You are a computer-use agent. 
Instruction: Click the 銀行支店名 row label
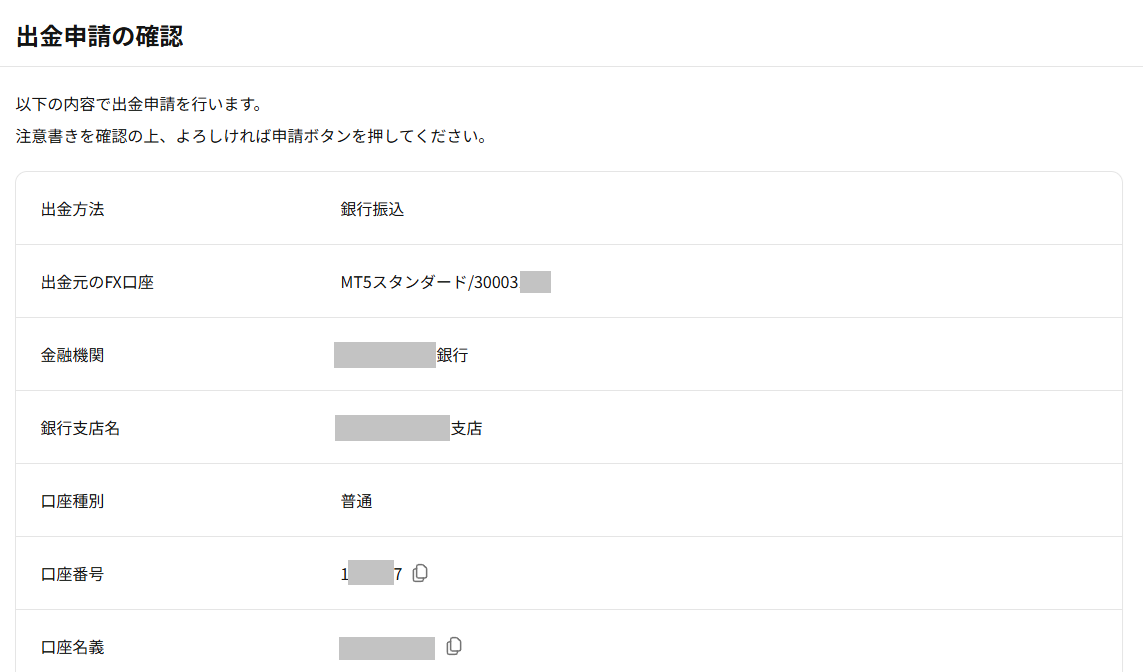[x=80, y=428]
